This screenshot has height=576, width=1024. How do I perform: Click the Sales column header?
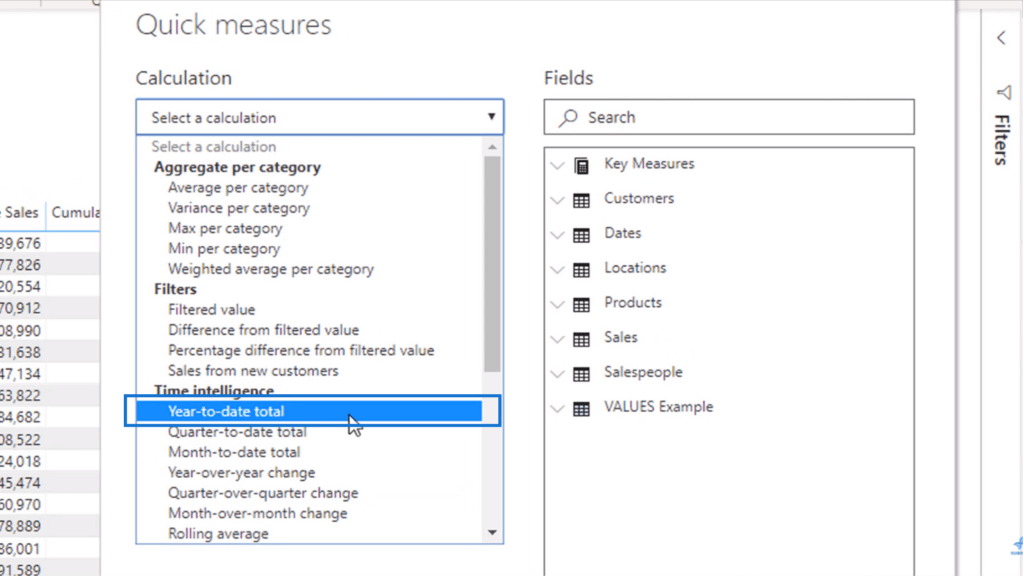pos(22,213)
